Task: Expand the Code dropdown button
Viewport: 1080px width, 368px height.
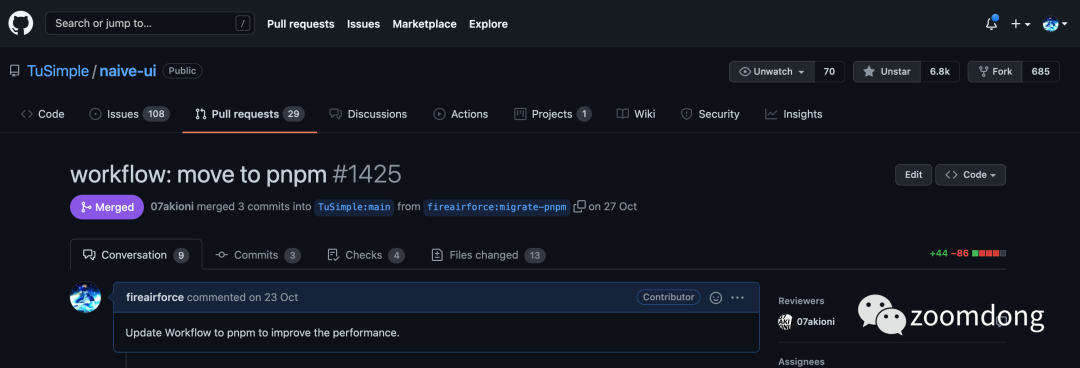Action: (x=970, y=175)
